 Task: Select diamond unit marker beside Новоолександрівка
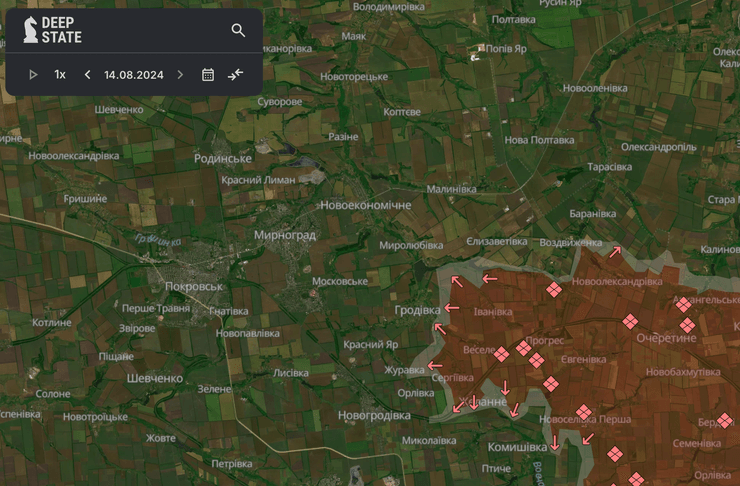(554, 290)
